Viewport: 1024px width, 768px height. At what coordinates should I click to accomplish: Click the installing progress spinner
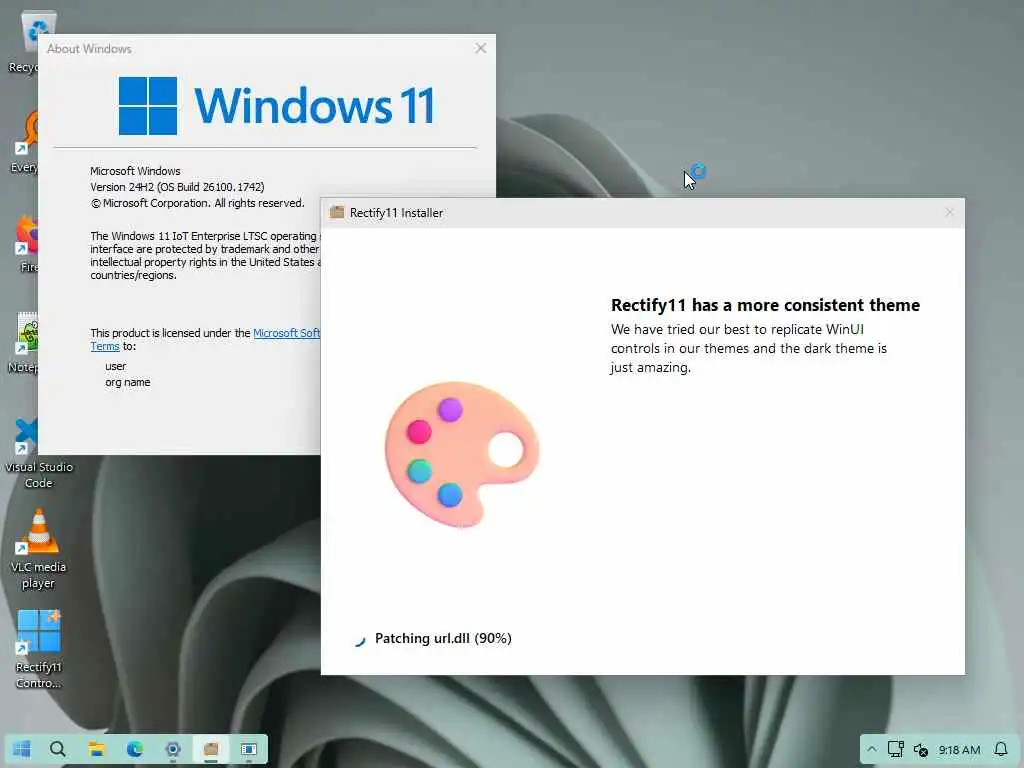(x=360, y=640)
